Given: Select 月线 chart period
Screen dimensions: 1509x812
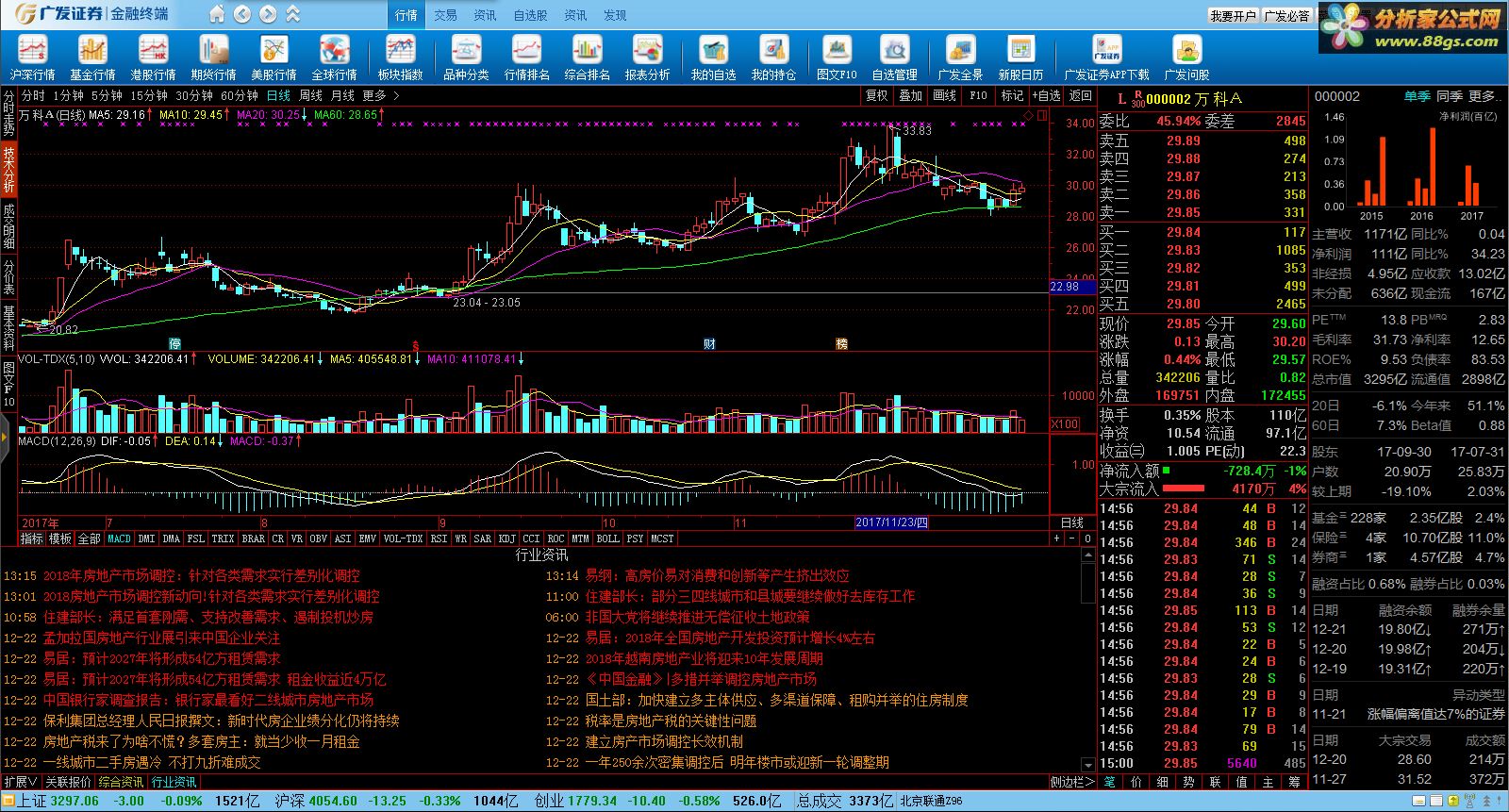Looking at the screenshot, I should point(342,95).
